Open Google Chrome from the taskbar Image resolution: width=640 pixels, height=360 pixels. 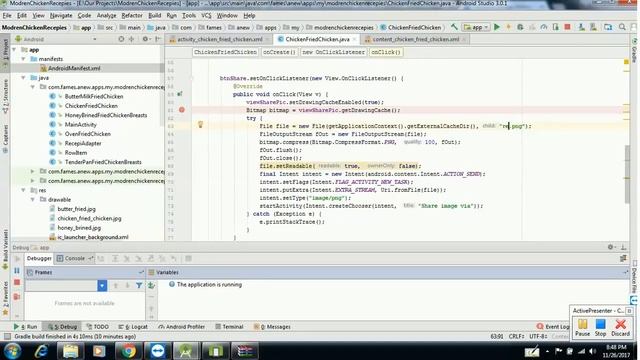(x=128, y=351)
